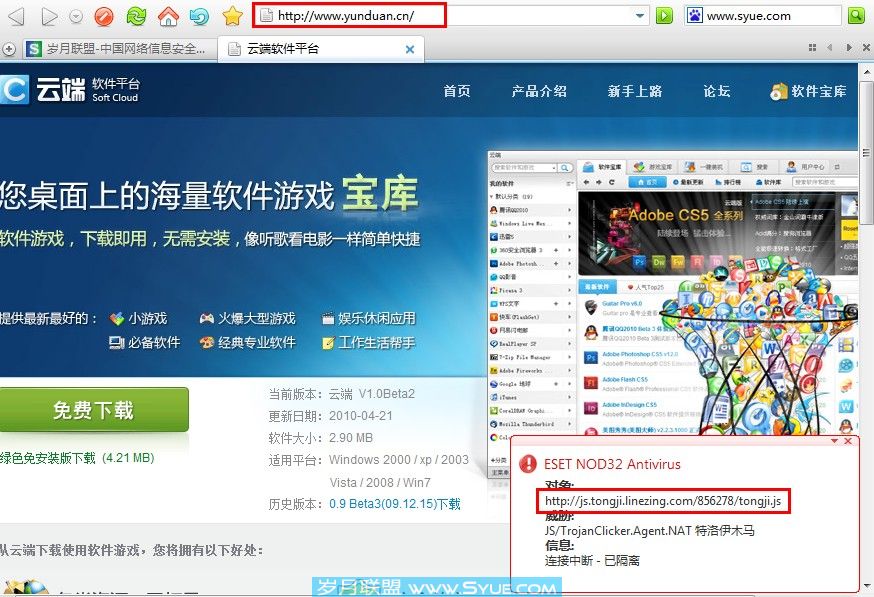Close the 云端软件平台 tab
The image size is (874, 597).
point(410,50)
